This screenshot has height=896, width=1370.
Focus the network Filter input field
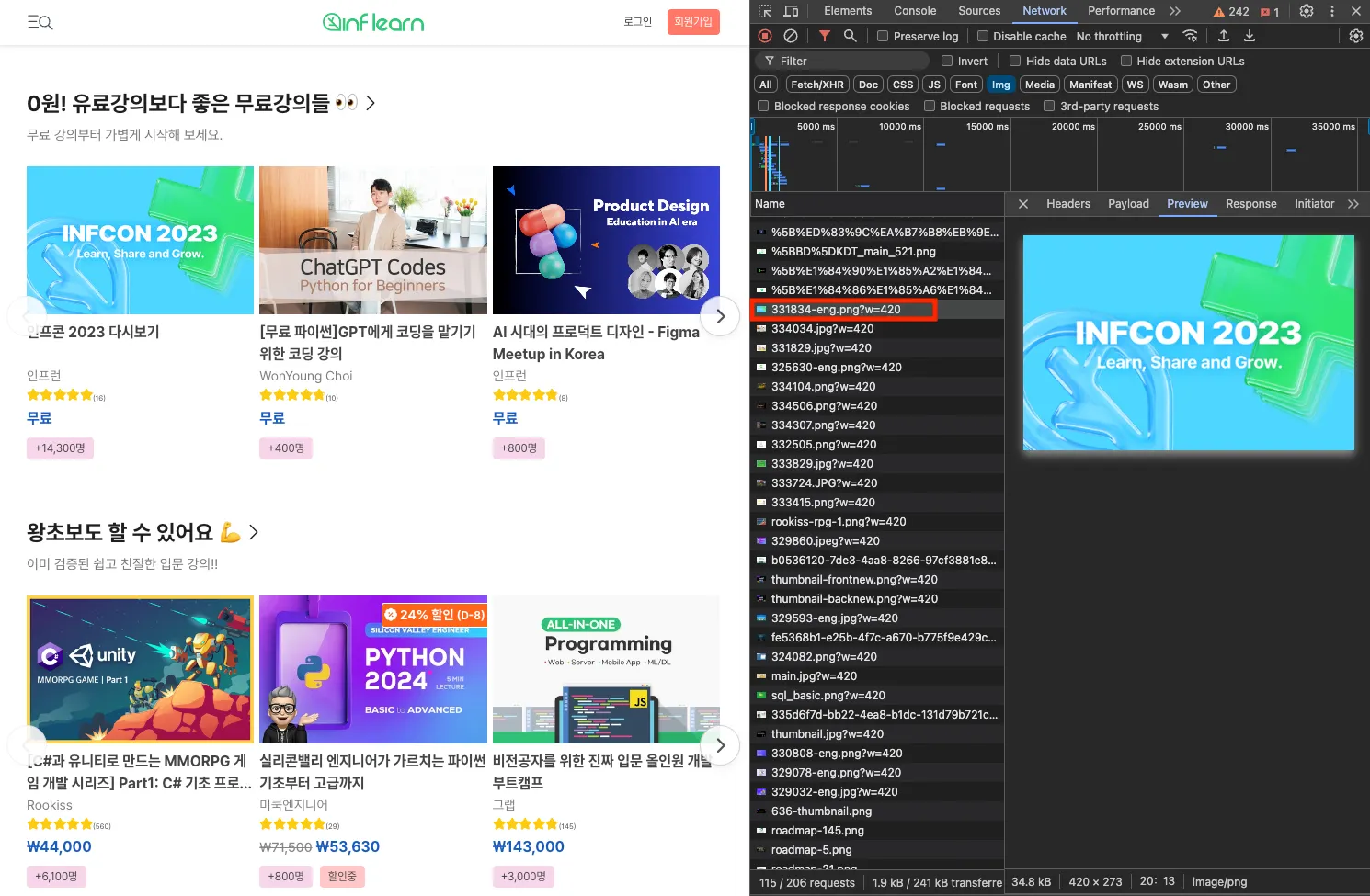(x=841, y=62)
